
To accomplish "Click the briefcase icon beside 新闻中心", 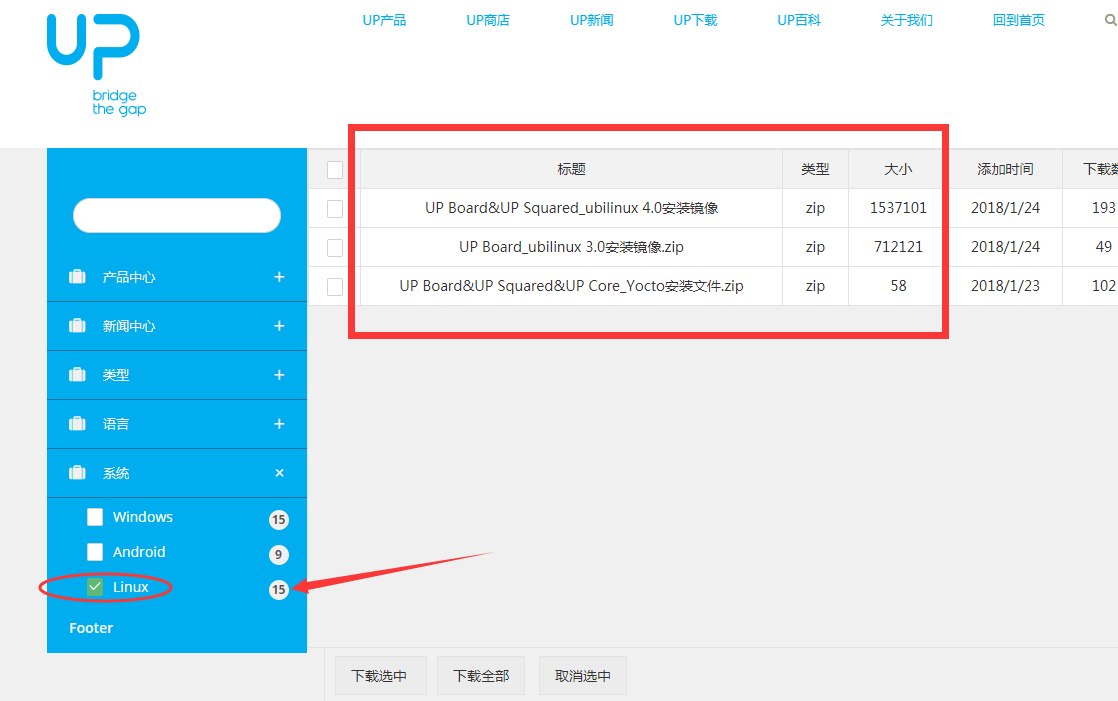I will (x=77, y=326).
